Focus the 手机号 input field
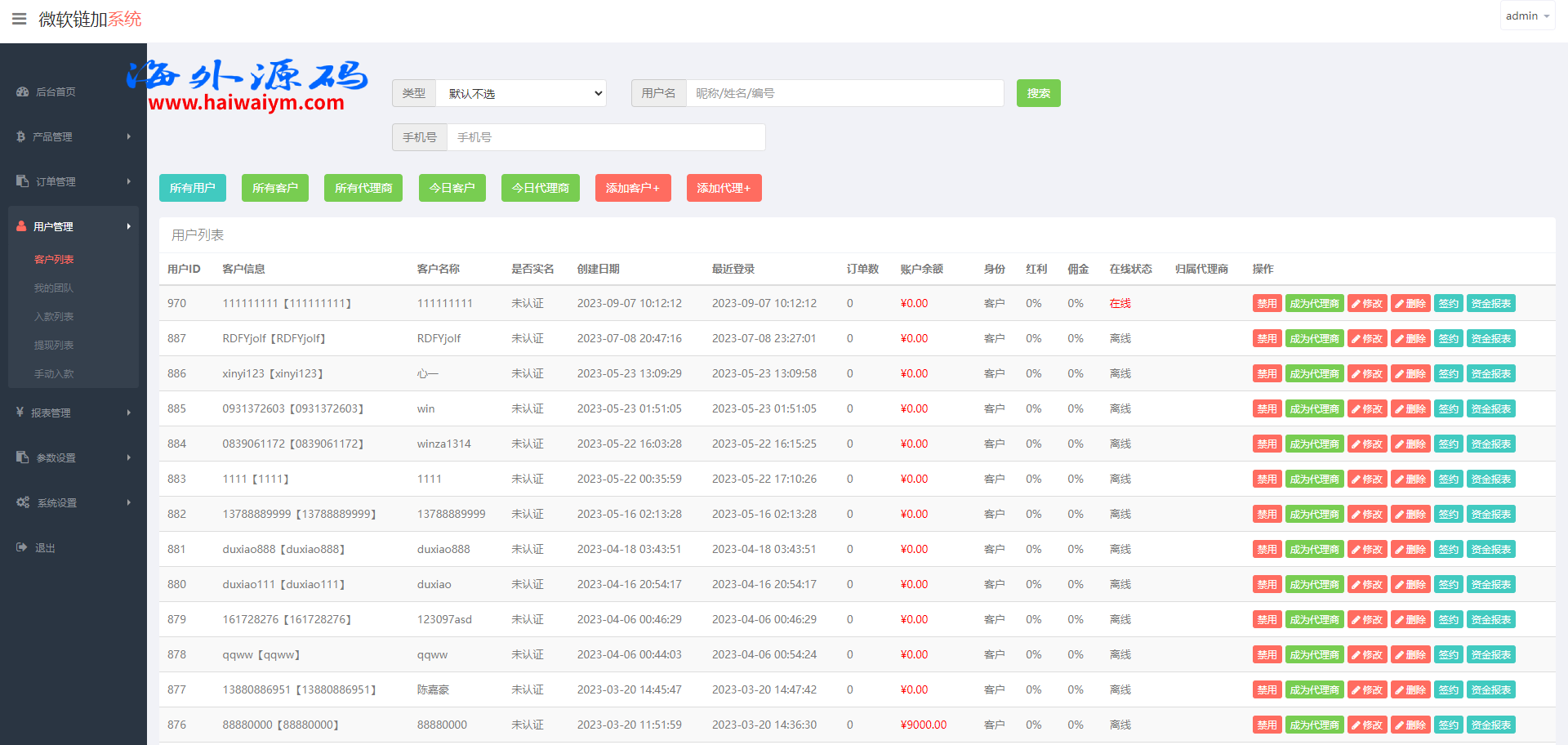This screenshot has height=745, width=1568. pos(605,137)
